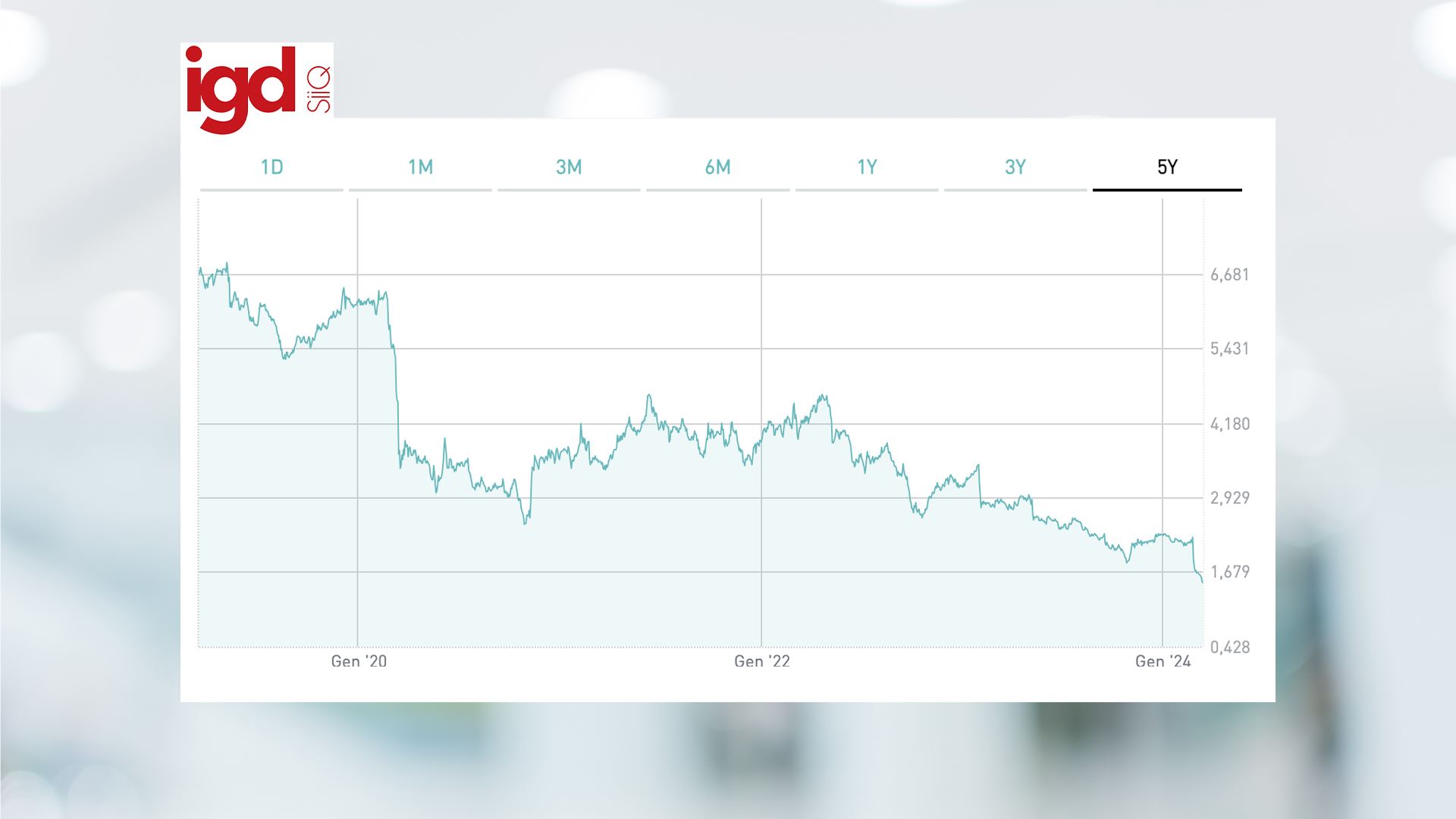Choose the 1Y chart period tab

coord(867,168)
